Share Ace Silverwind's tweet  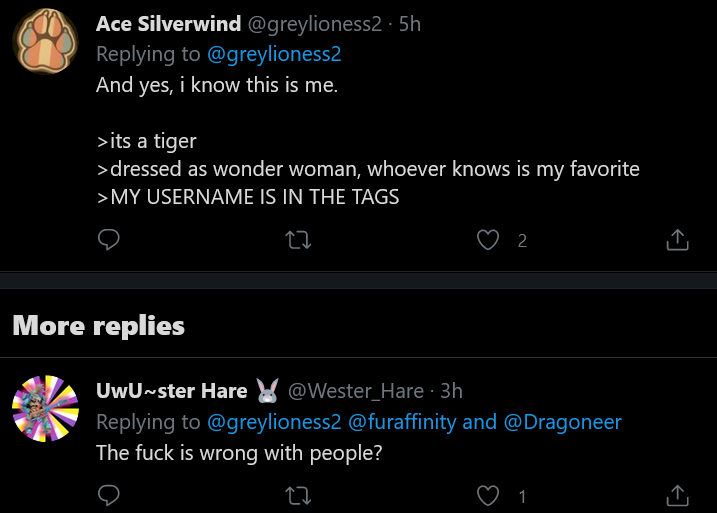(x=677, y=240)
